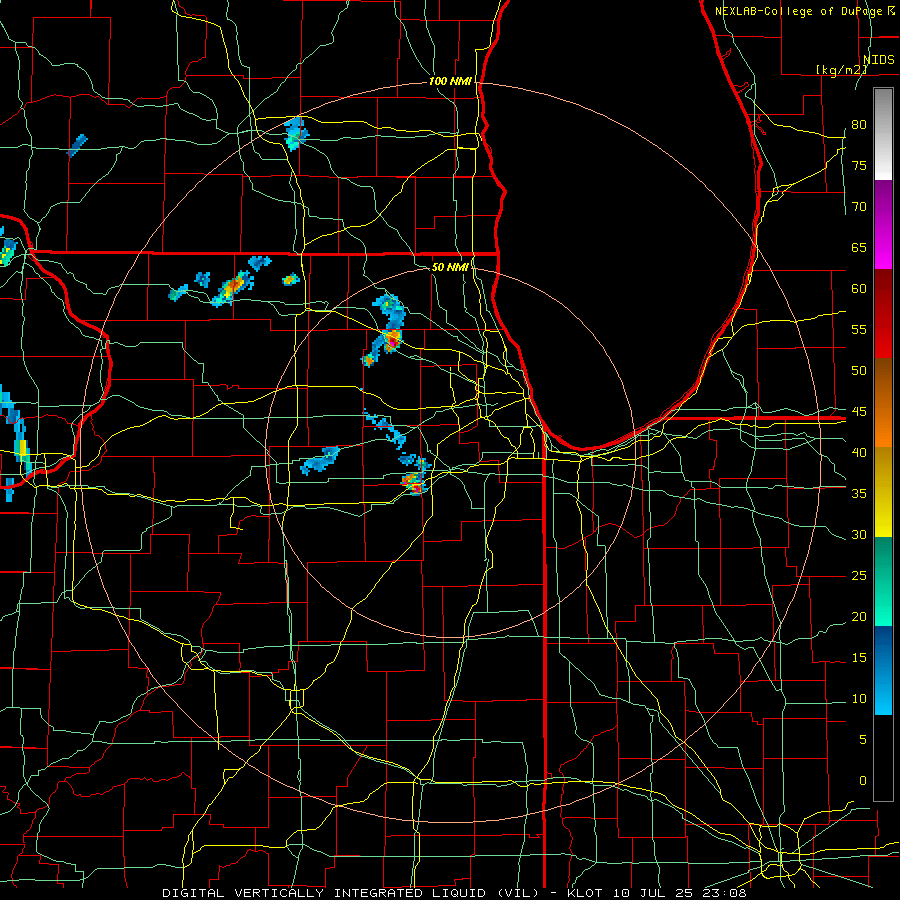Screen dimensions: 900x900
Task: Pick the brown-orange segment of color scale
Action: point(883,402)
